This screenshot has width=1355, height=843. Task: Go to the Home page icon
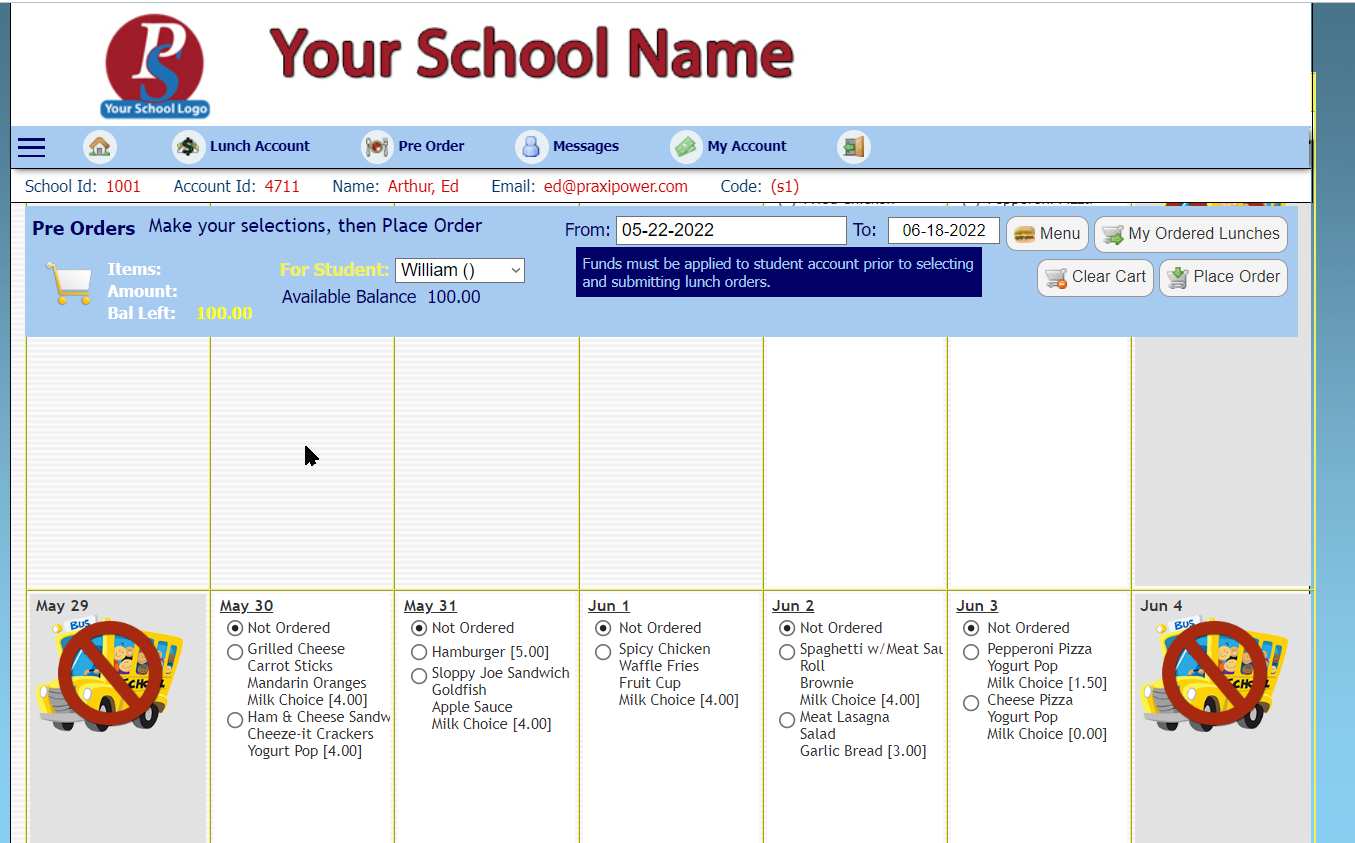tap(99, 147)
